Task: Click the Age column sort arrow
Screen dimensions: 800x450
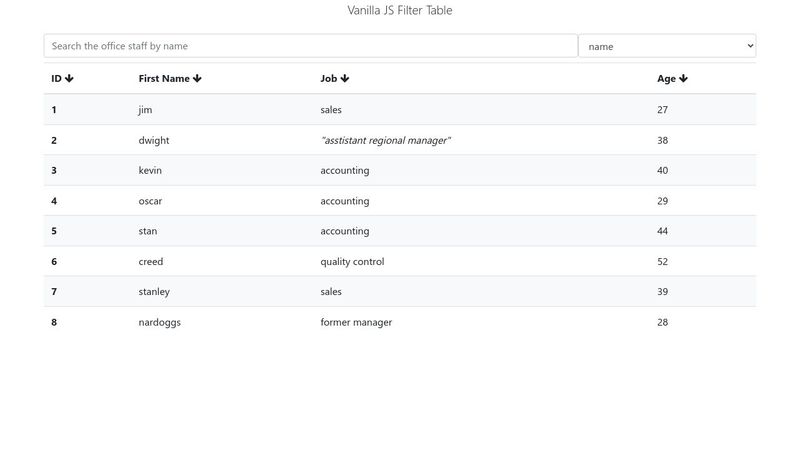Action: pyautogui.click(x=684, y=79)
